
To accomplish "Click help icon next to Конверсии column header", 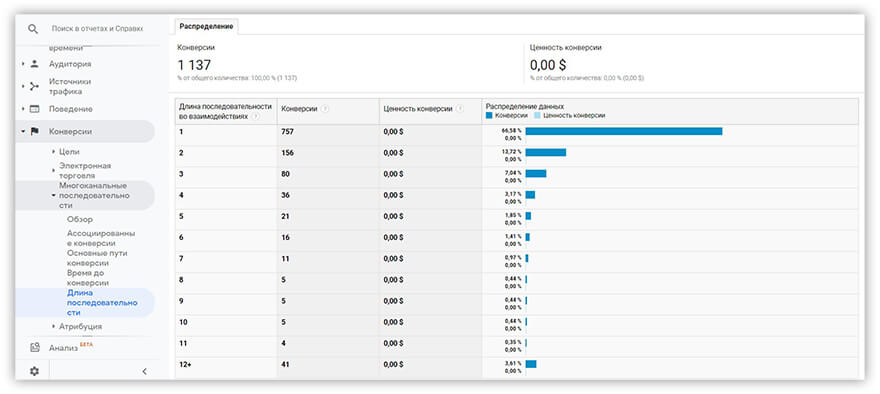I will 325,109.
